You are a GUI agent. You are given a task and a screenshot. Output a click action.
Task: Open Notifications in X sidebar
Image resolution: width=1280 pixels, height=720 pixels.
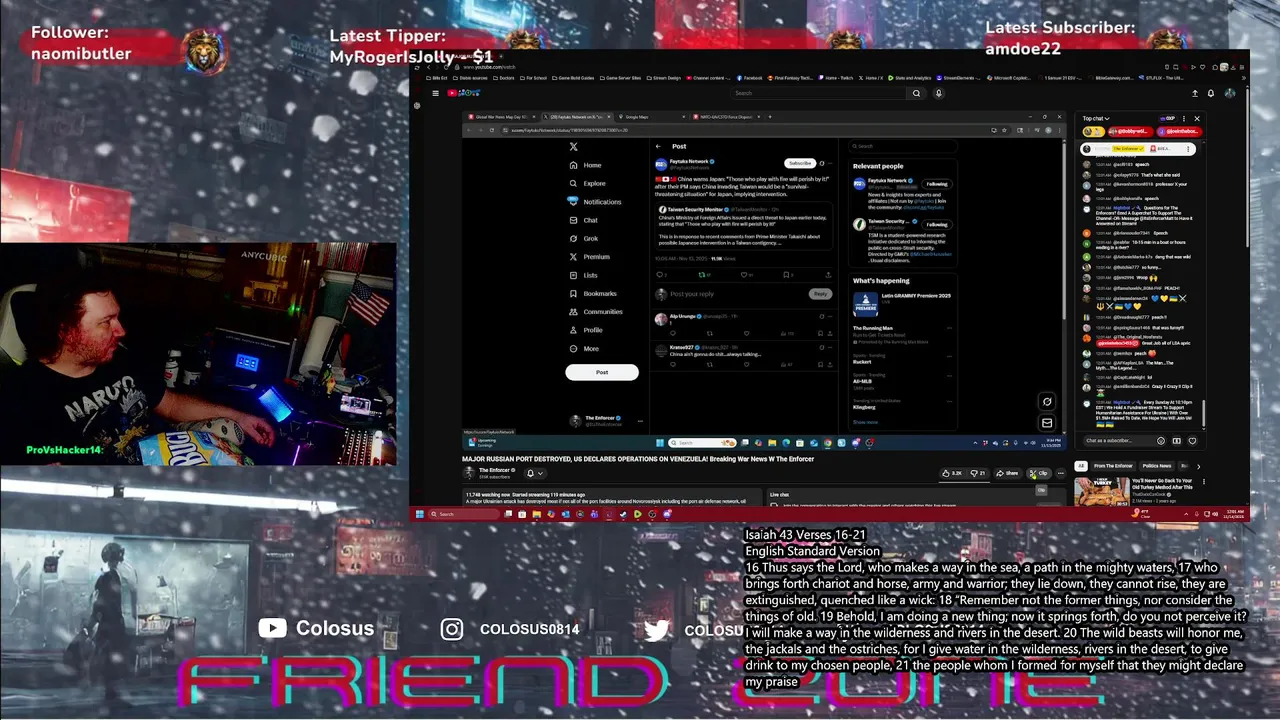tap(595, 202)
